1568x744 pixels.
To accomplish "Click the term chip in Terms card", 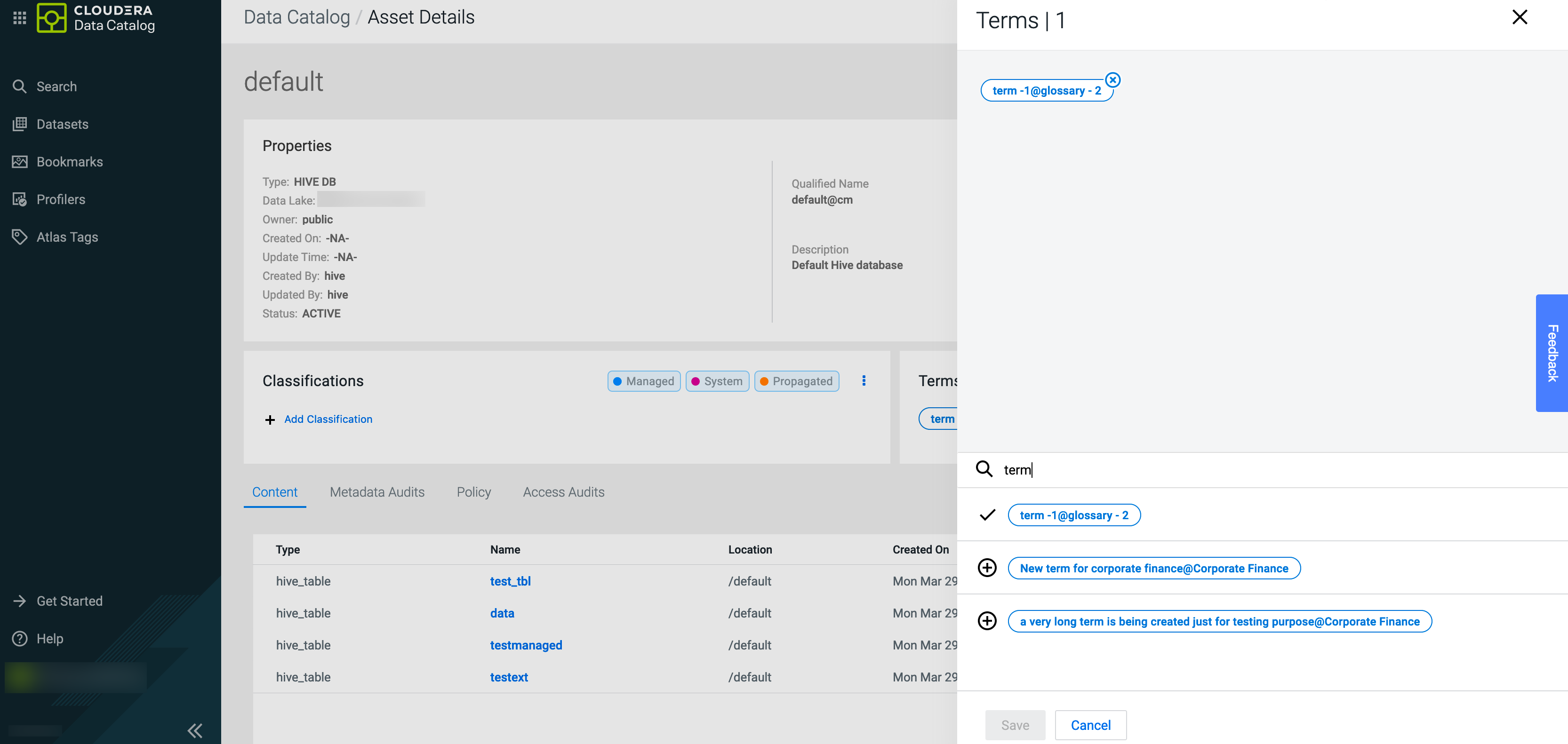I will click(938, 419).
